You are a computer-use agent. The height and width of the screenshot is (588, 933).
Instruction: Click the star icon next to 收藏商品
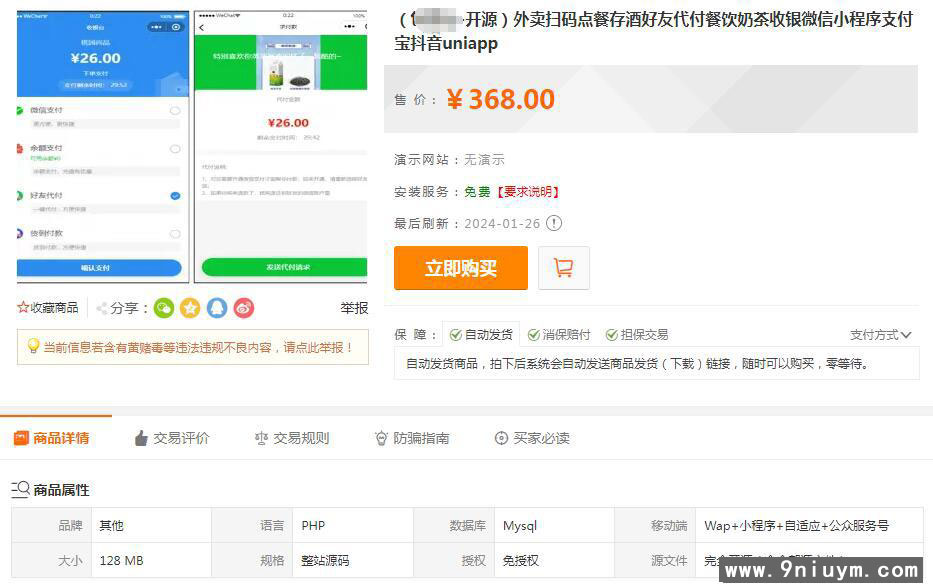click(x=23, y=308)
